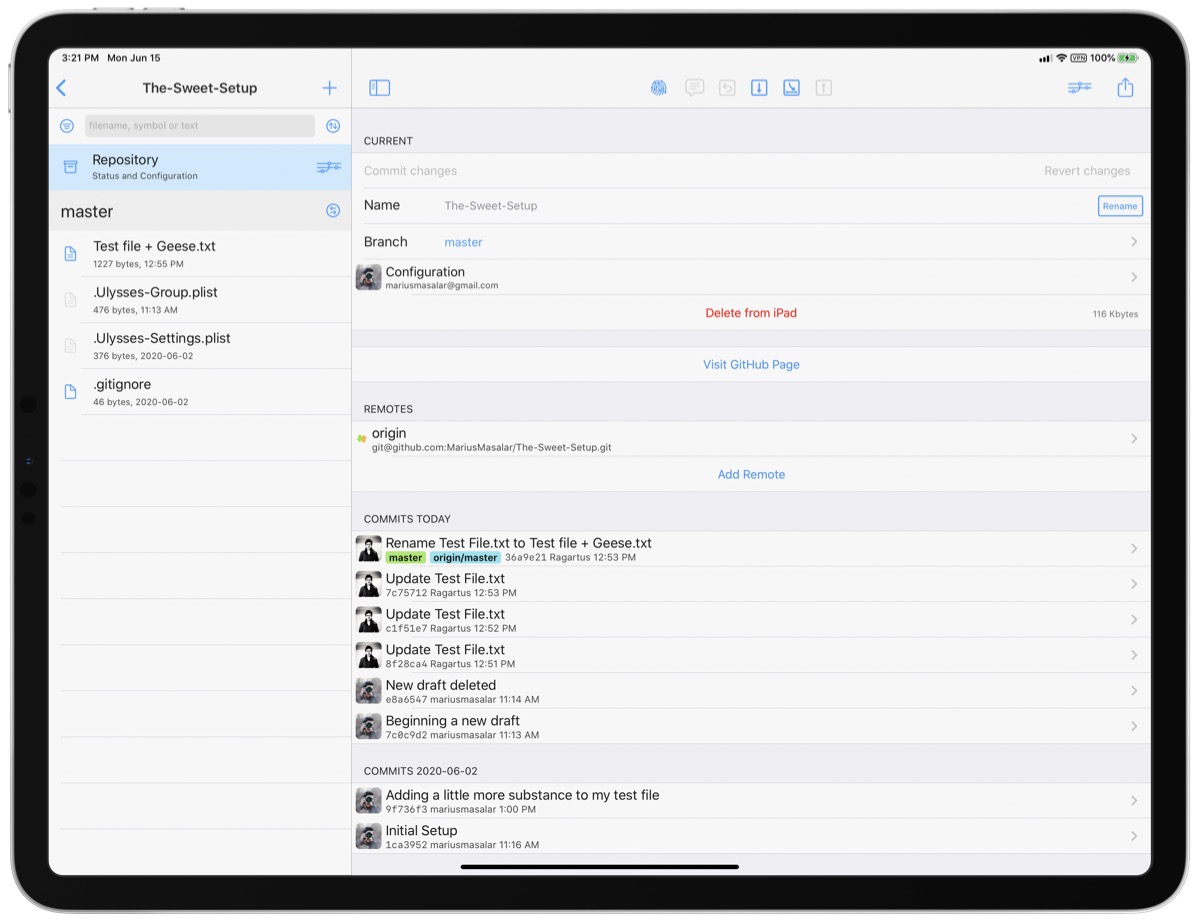The image size is (1200, 924).
Task: Tap the avatar next to Configuration
Action: point(369,278)
